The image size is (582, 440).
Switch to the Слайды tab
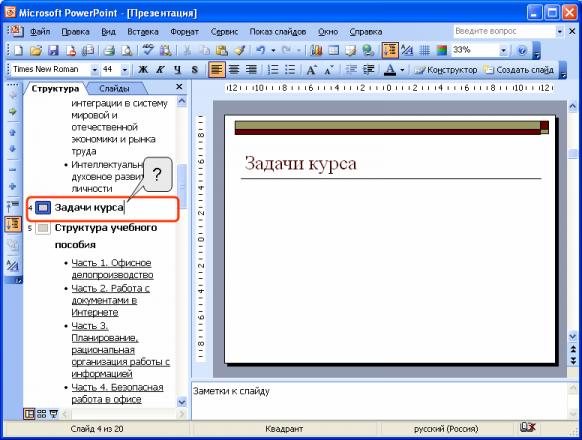(x=114, y=88)
